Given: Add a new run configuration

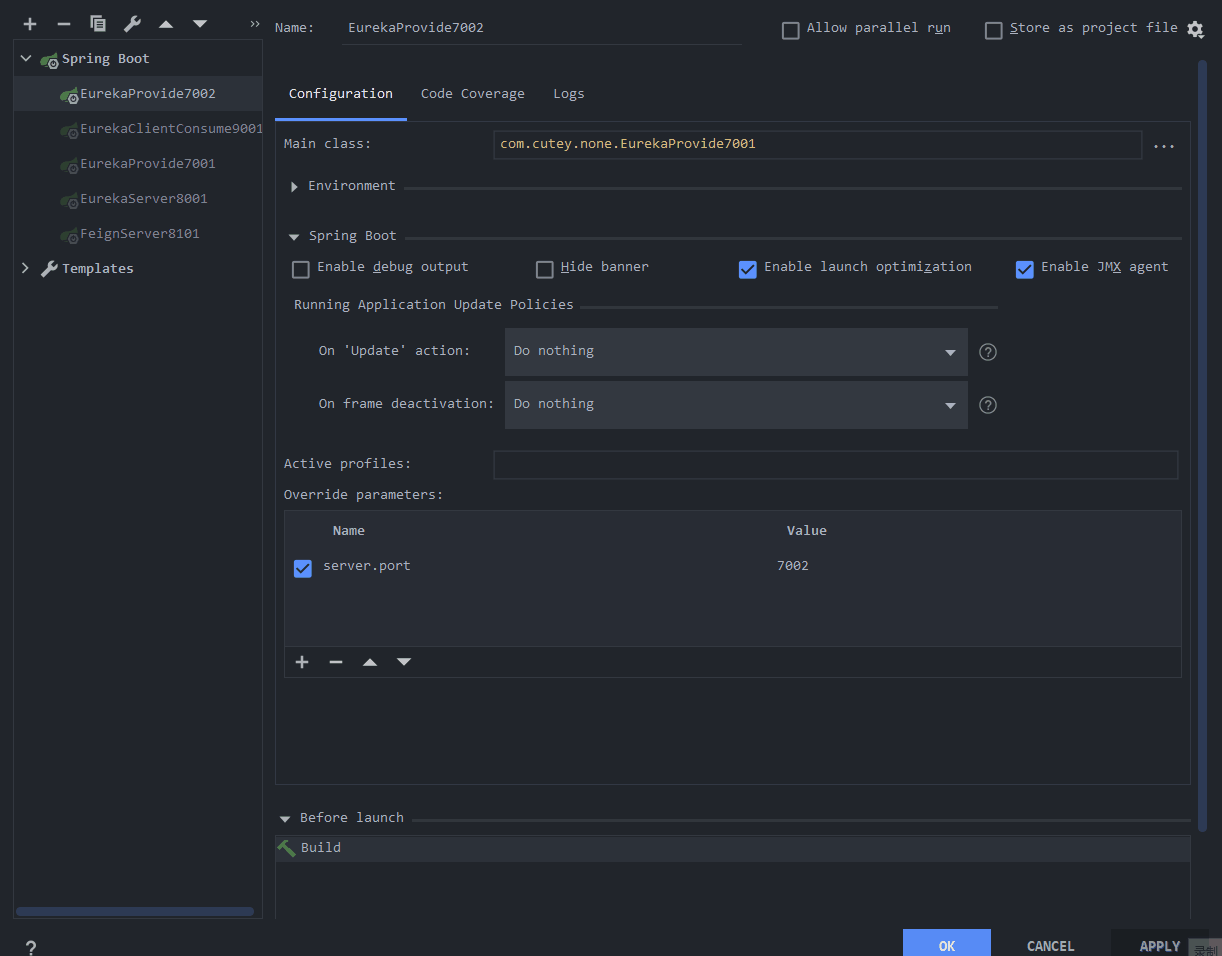Looking at the screenshot, I should (x=30, y=23).
